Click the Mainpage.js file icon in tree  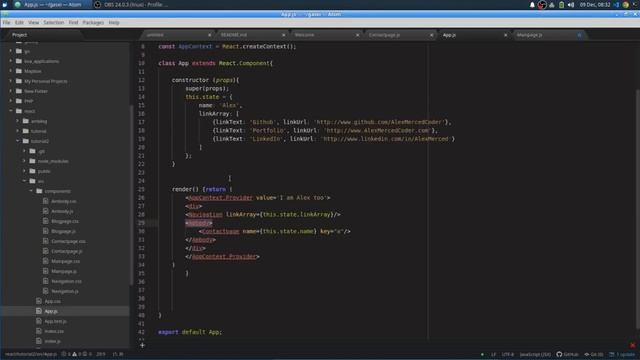(46, 271)
